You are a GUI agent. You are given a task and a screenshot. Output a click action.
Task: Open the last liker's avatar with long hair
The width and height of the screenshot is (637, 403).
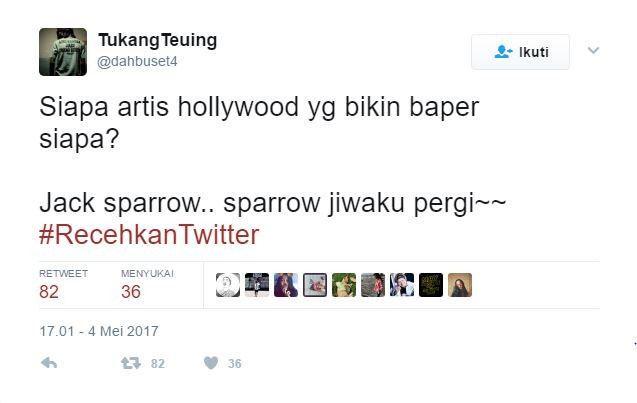click(x=460, y=285)
